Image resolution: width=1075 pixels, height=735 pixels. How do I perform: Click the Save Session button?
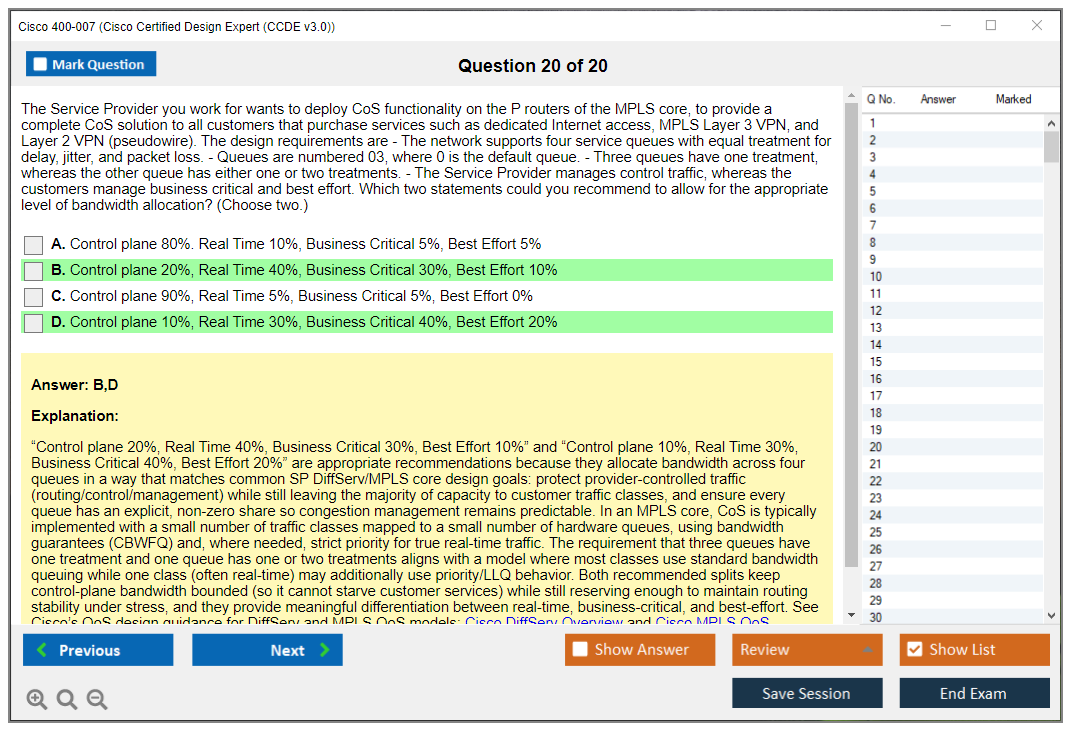pyautogui.click(x=806, y=693)
